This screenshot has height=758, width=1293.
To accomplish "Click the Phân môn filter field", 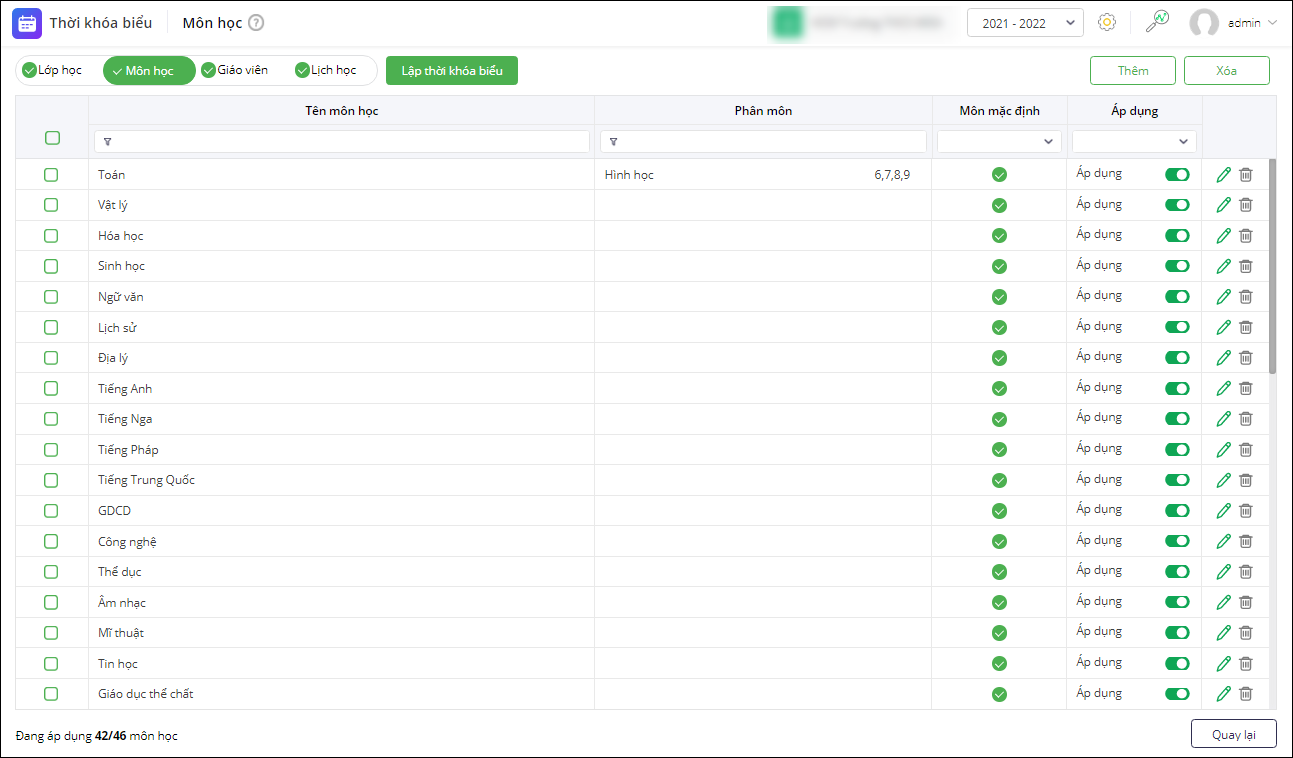I will click(763, 142).
